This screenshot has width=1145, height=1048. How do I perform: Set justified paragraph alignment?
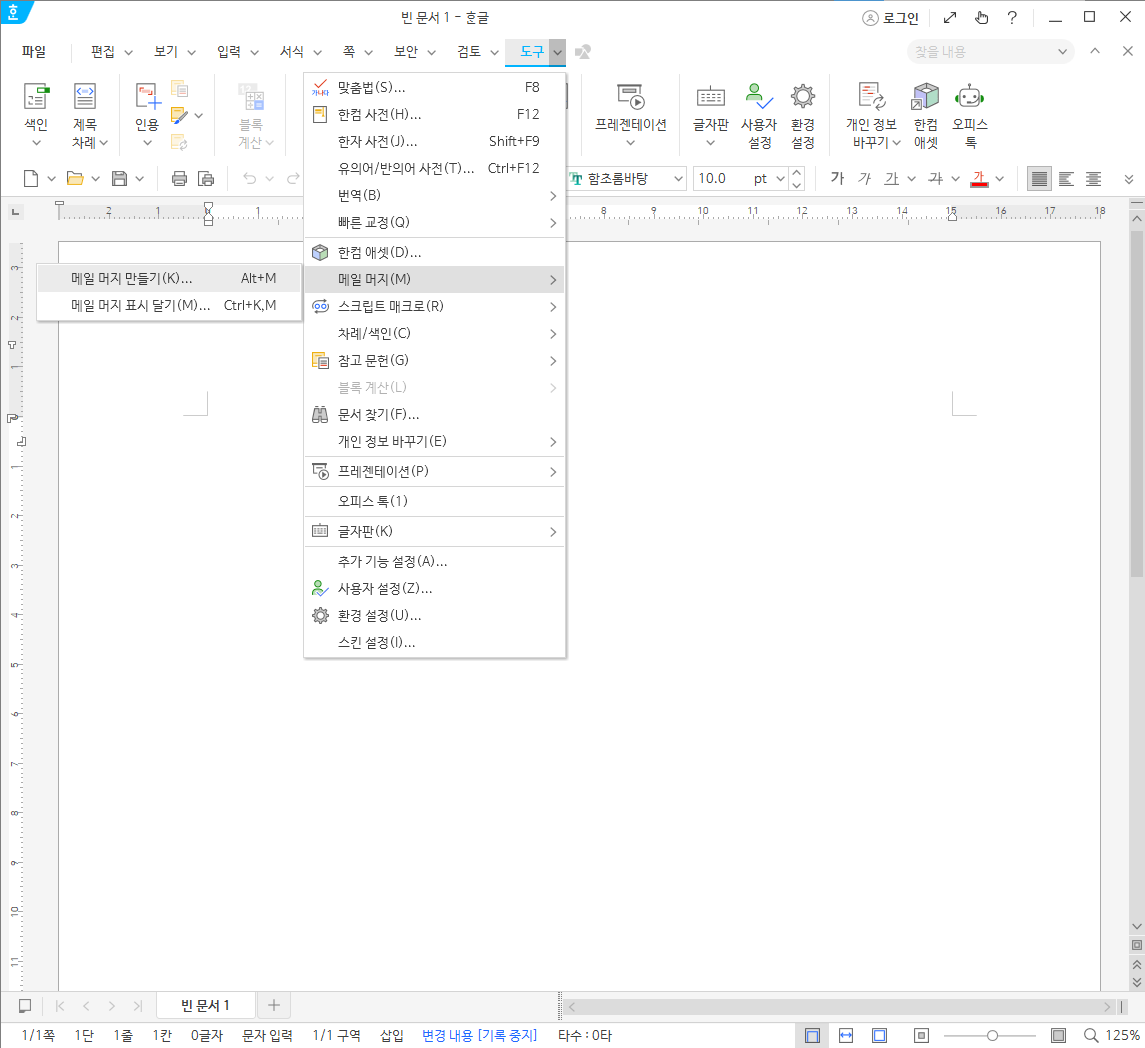(x=1039, y=178)
